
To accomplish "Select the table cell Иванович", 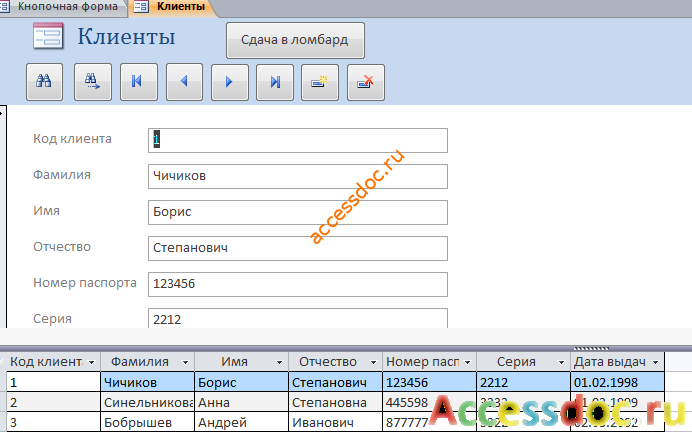I will pos(335,422).
